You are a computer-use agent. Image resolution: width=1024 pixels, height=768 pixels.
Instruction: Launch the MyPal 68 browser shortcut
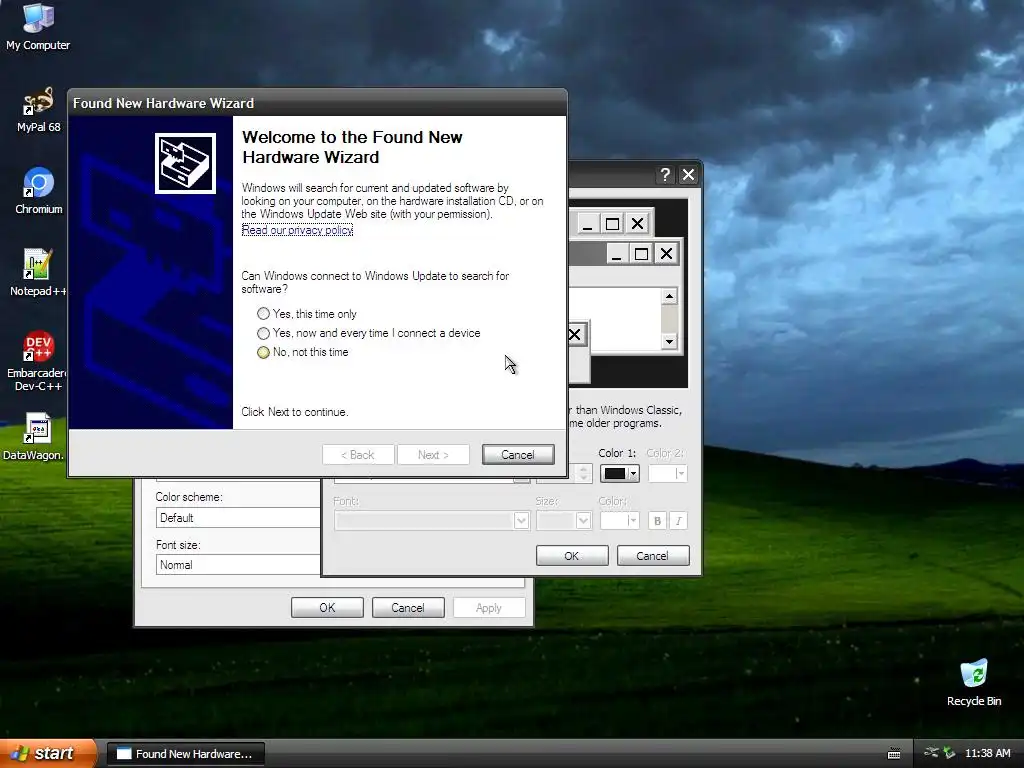[x=38, y=108]
